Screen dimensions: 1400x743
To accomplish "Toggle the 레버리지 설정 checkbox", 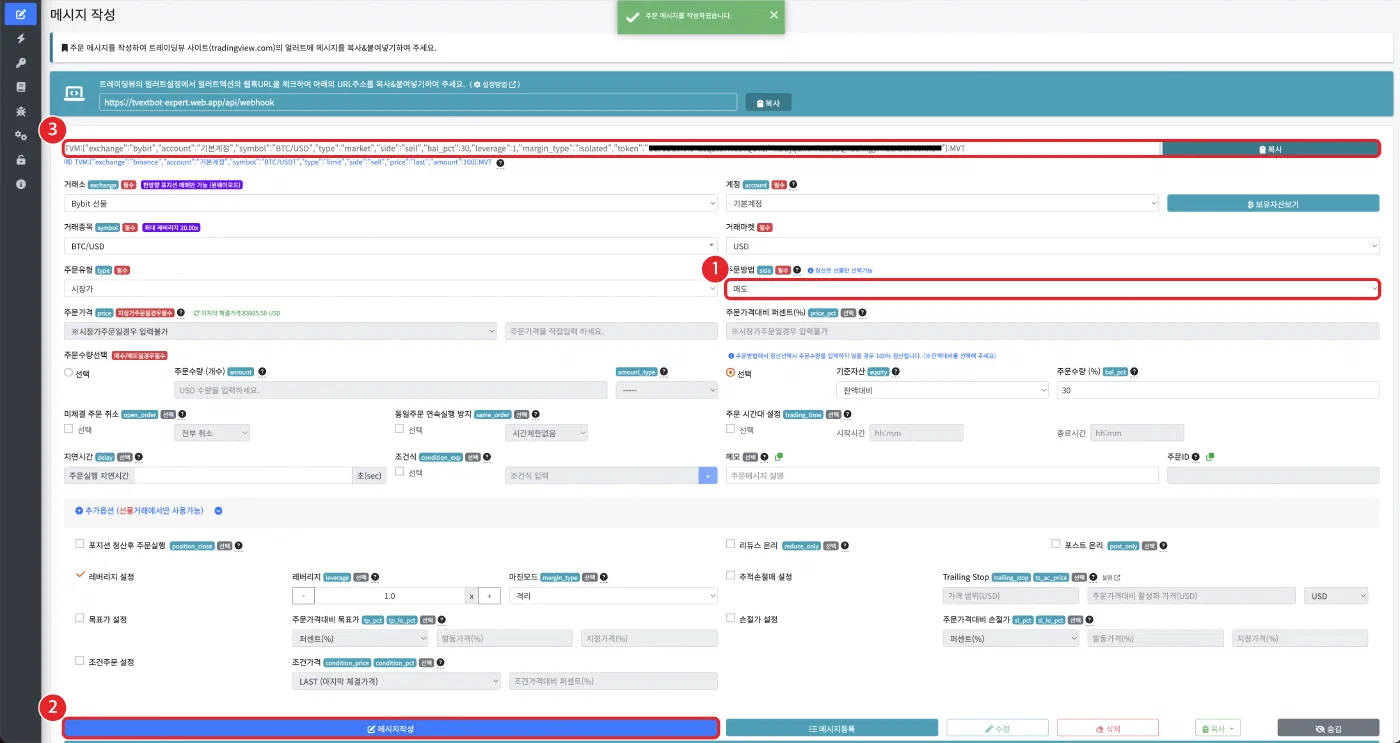I will (x=80, y=576).
